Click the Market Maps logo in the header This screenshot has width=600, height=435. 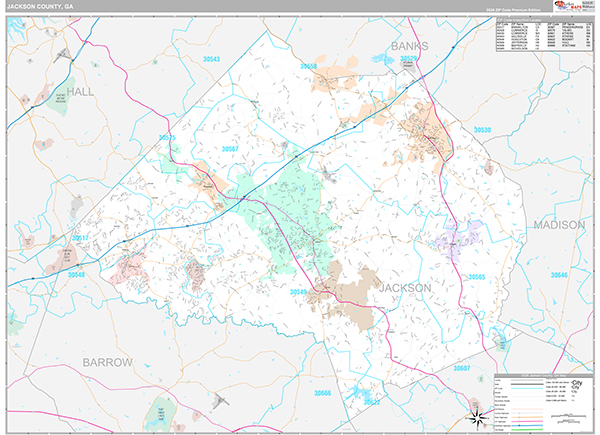point(567,6)
